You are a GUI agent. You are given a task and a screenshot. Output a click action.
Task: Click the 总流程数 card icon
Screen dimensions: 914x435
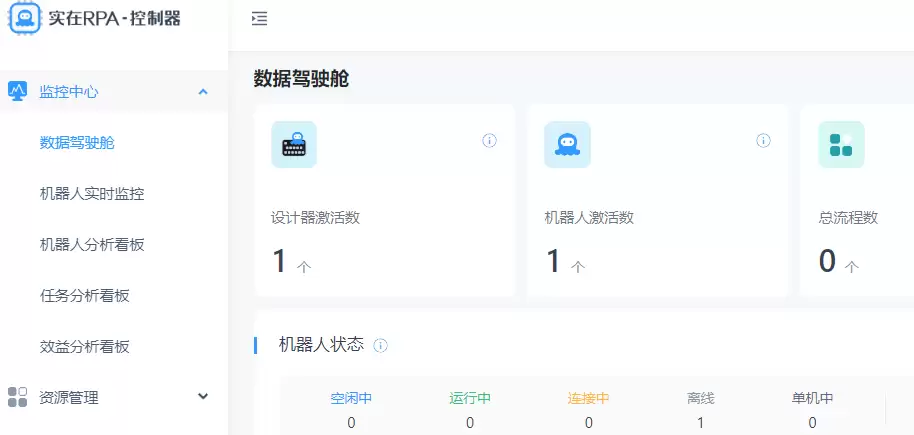pyautogui.click(x=841, y=145)
